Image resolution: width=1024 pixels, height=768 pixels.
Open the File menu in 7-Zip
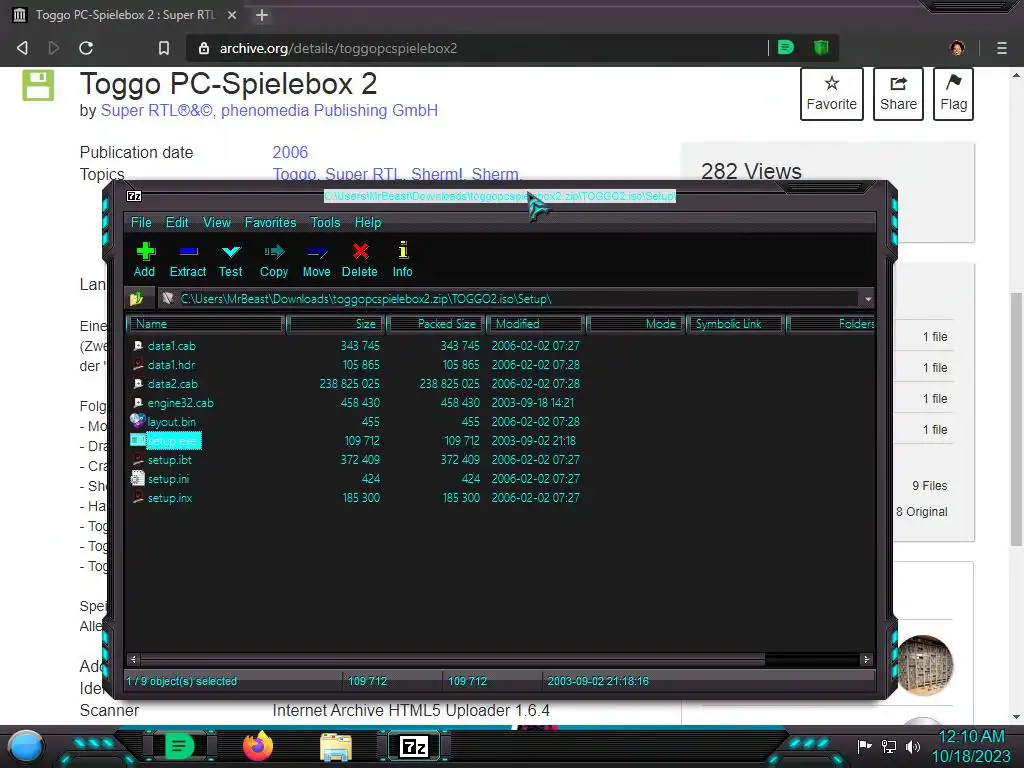tap(141, 222)
